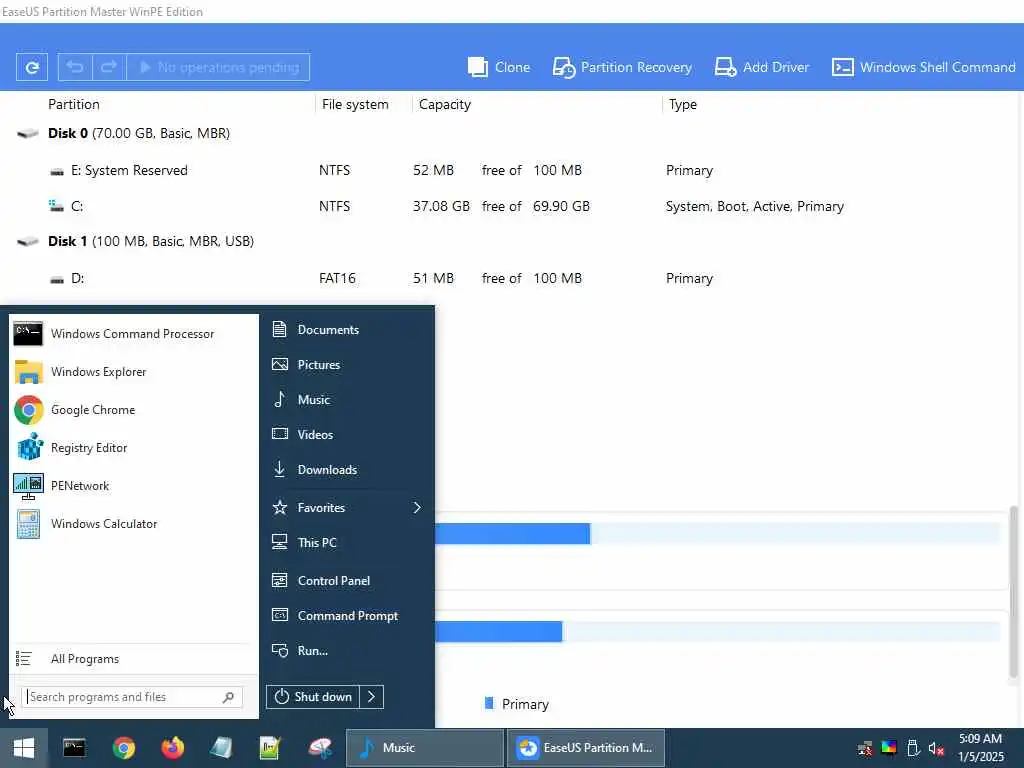Click the upper disk usage bar
This screenshot has width=1024, height=768.
(x=717, y=534)
